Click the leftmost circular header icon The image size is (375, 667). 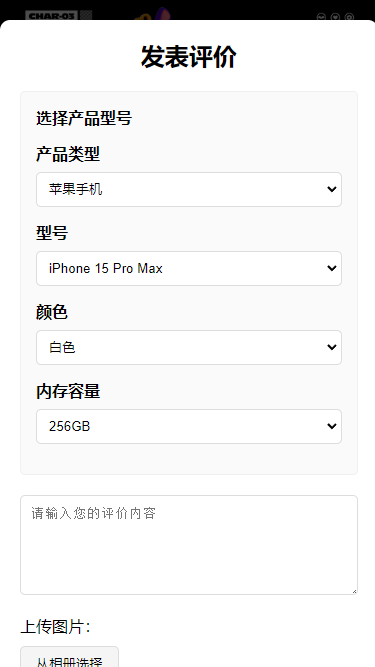tap(322, 17)
